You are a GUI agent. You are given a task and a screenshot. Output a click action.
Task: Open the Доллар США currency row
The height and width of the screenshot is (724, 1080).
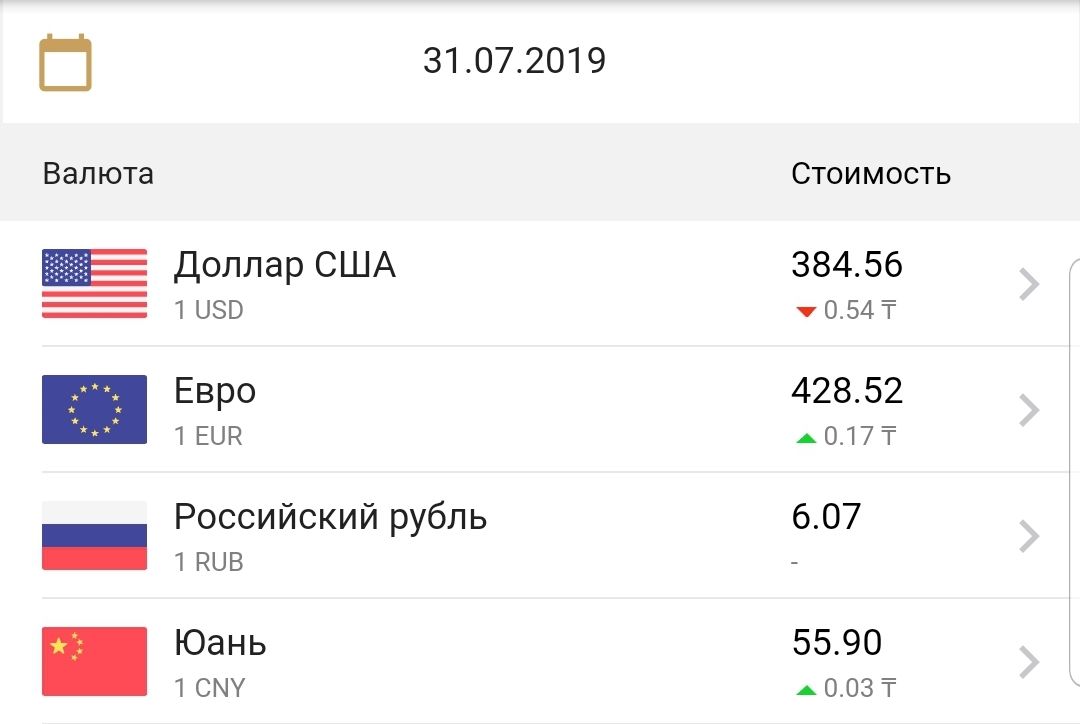[285, 266]
